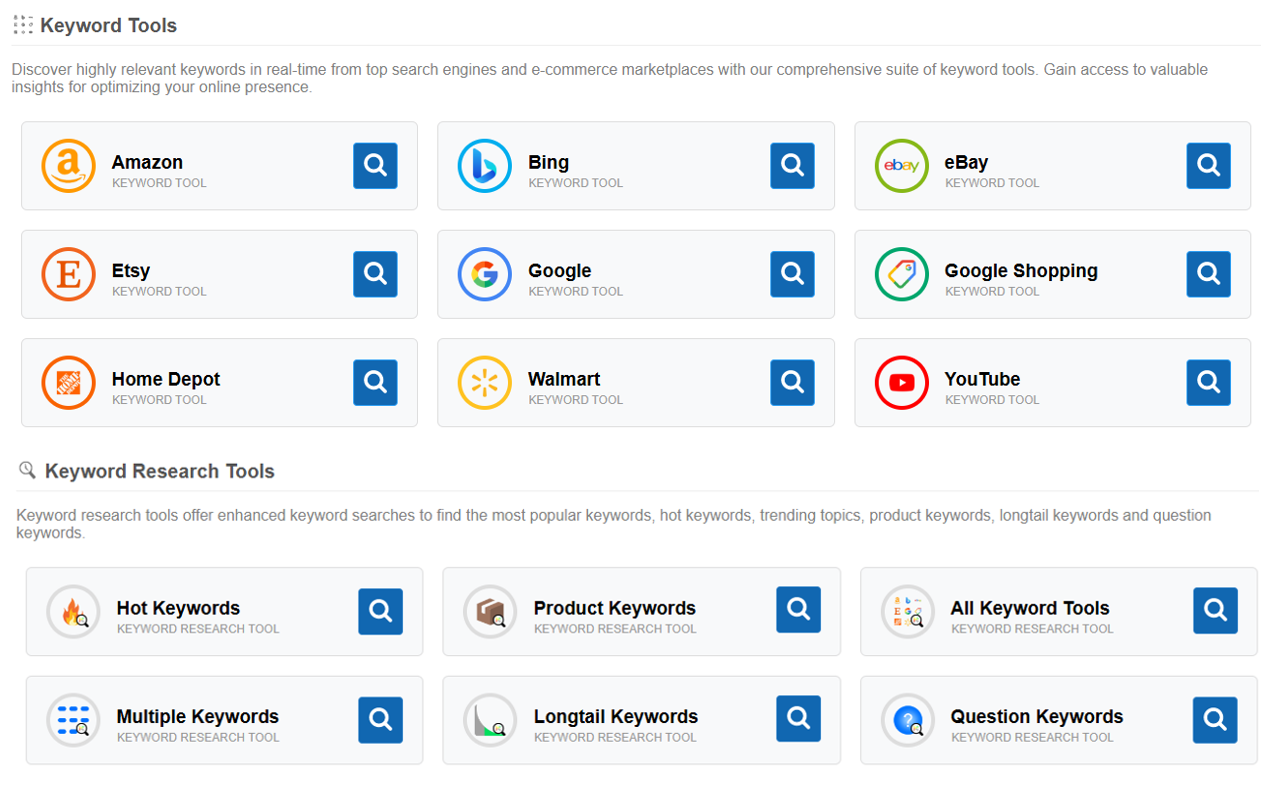Select the Walmart spark icon
The image size is (1280, 800).
click(x=485, y=382)
